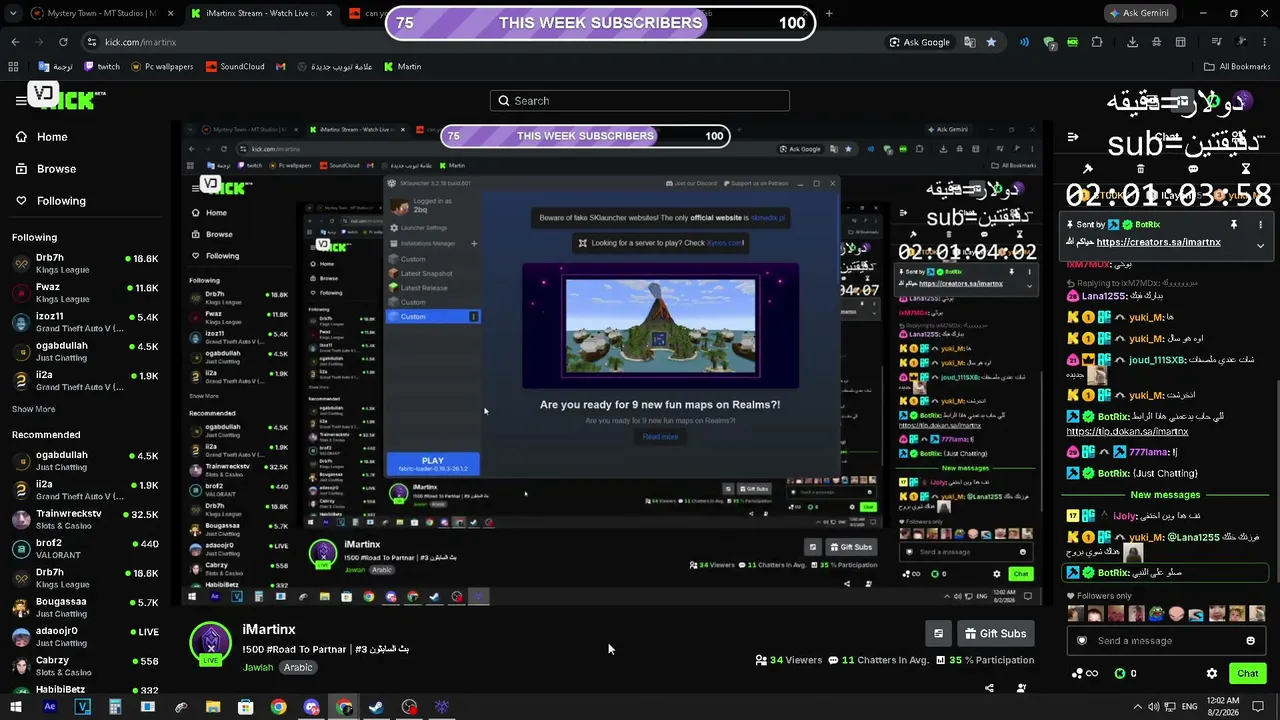Open Discord from the taskbar
This screenshot has width=1280, height=720.
311,707
